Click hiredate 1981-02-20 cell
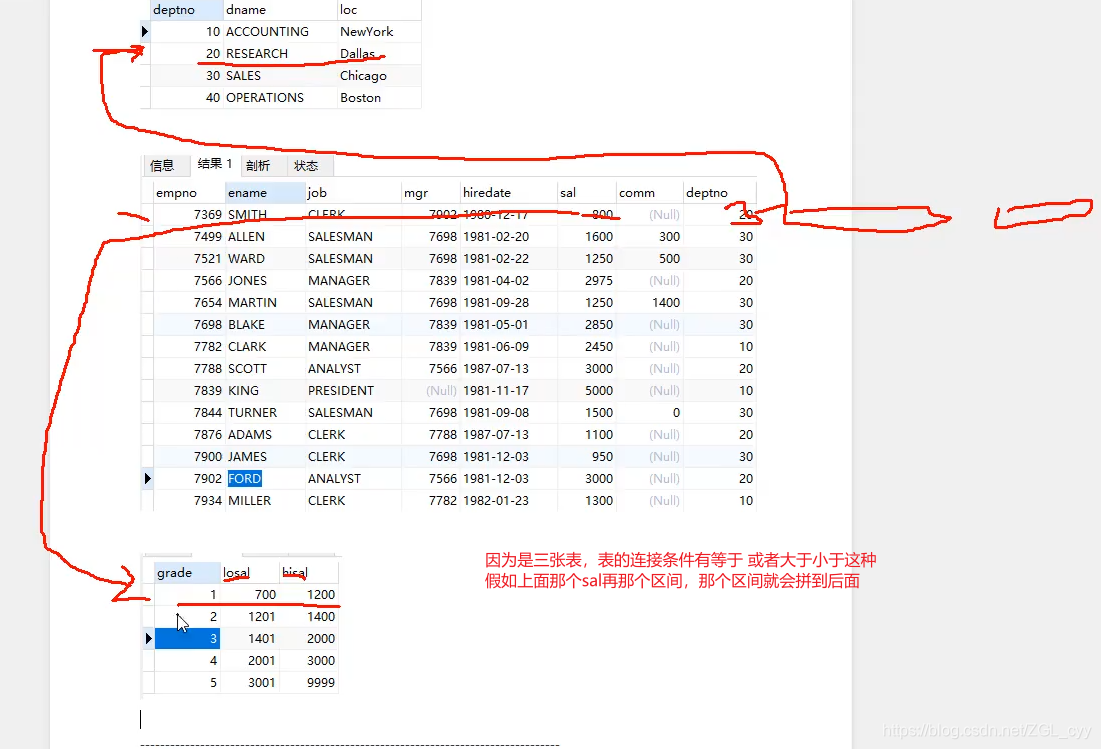1101x749 pixels. (x=508, y=237)
